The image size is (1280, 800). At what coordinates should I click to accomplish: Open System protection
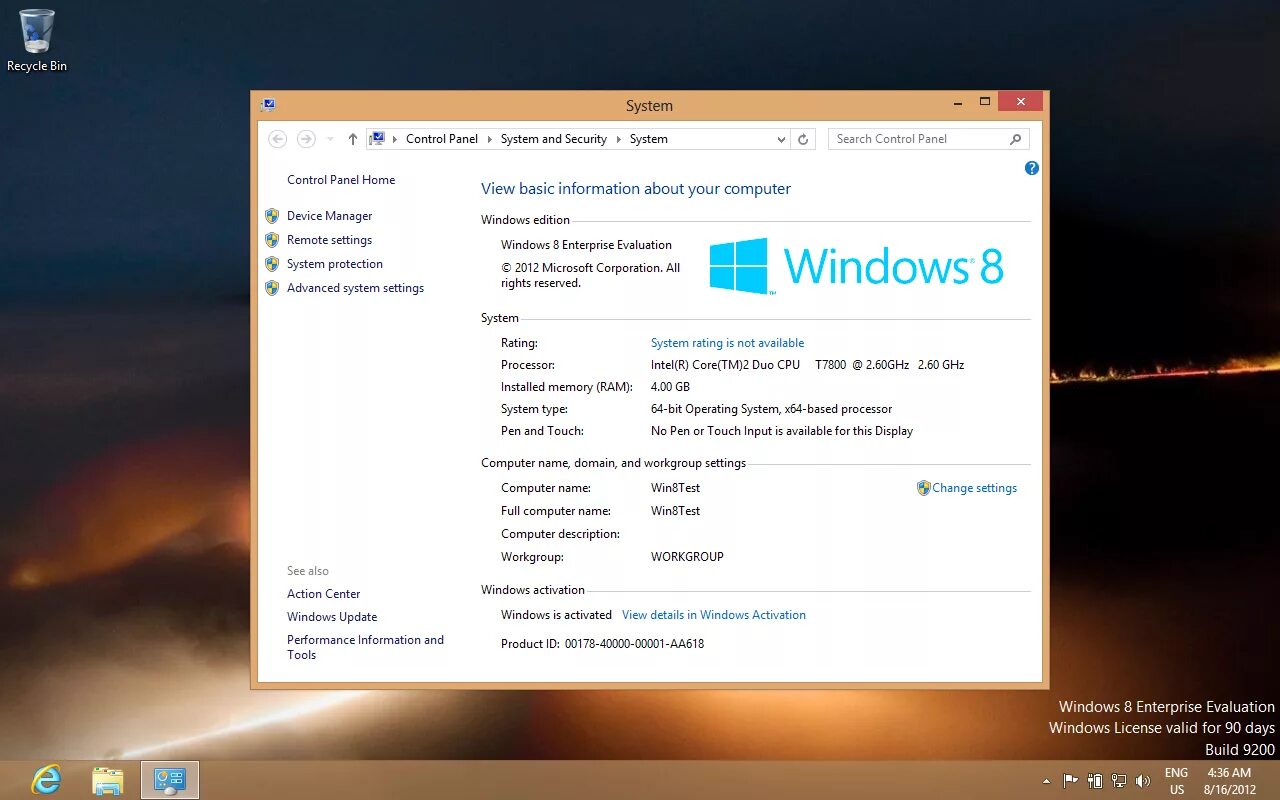335,264
